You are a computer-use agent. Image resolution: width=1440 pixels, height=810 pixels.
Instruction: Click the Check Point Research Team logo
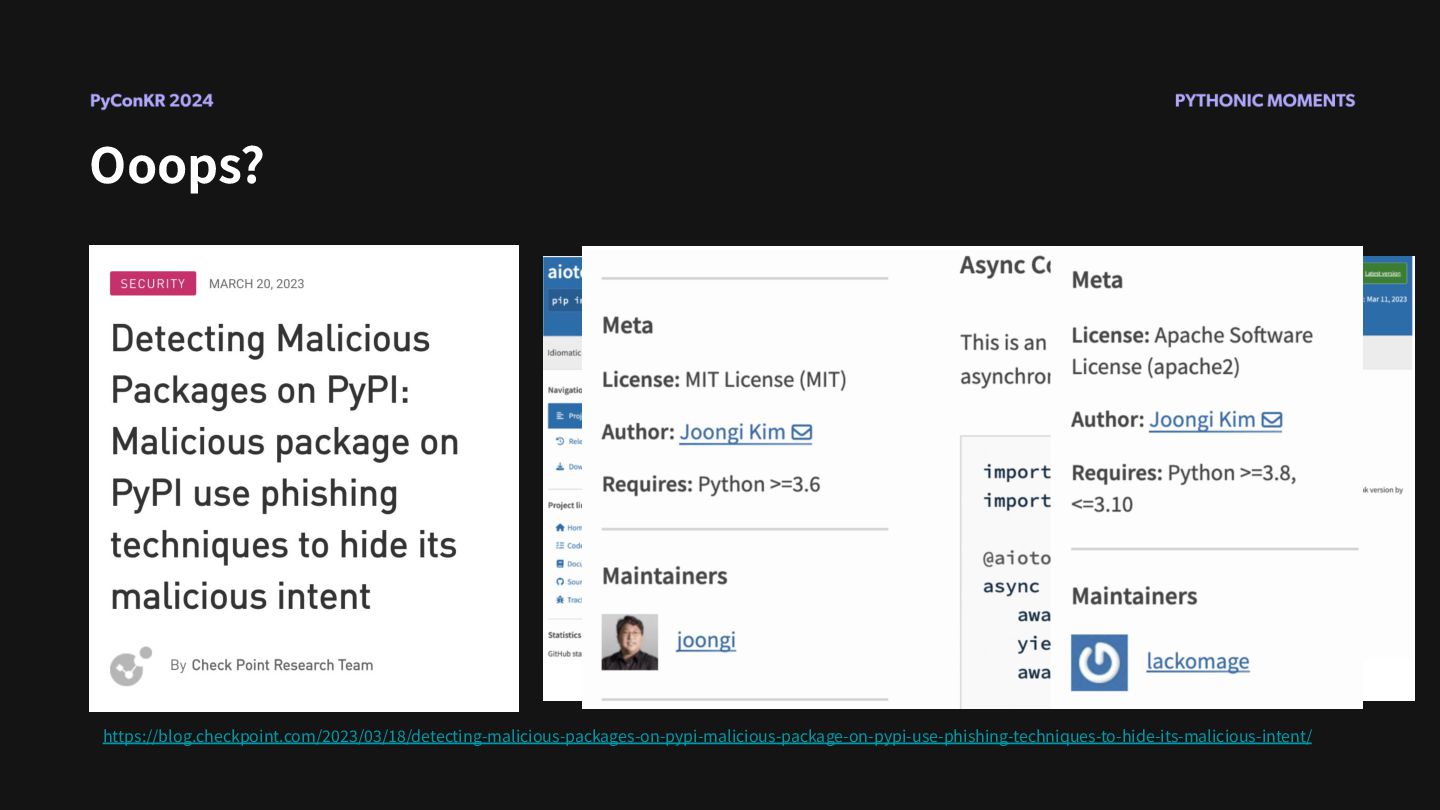tap(131, 666)
